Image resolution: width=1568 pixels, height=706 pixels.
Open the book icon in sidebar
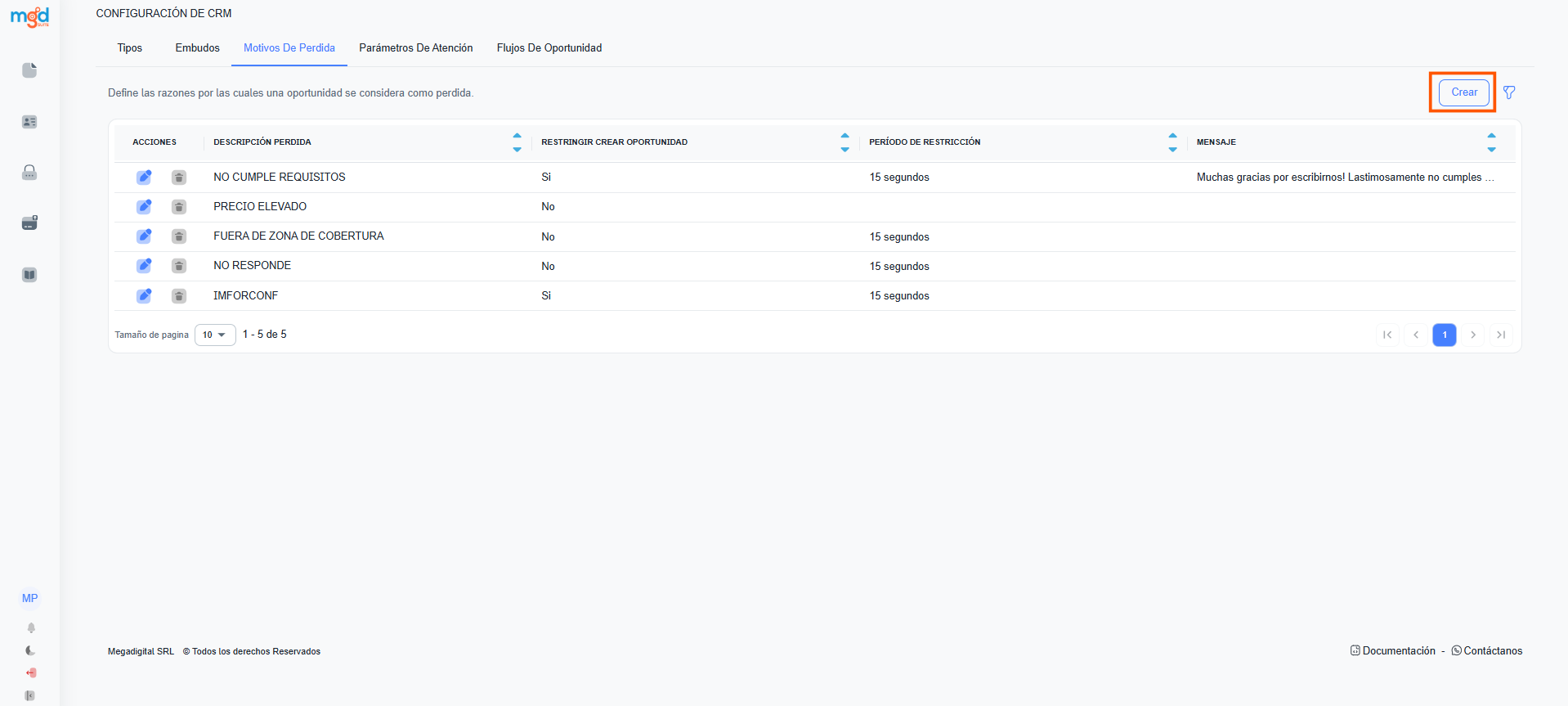point(29,275)
